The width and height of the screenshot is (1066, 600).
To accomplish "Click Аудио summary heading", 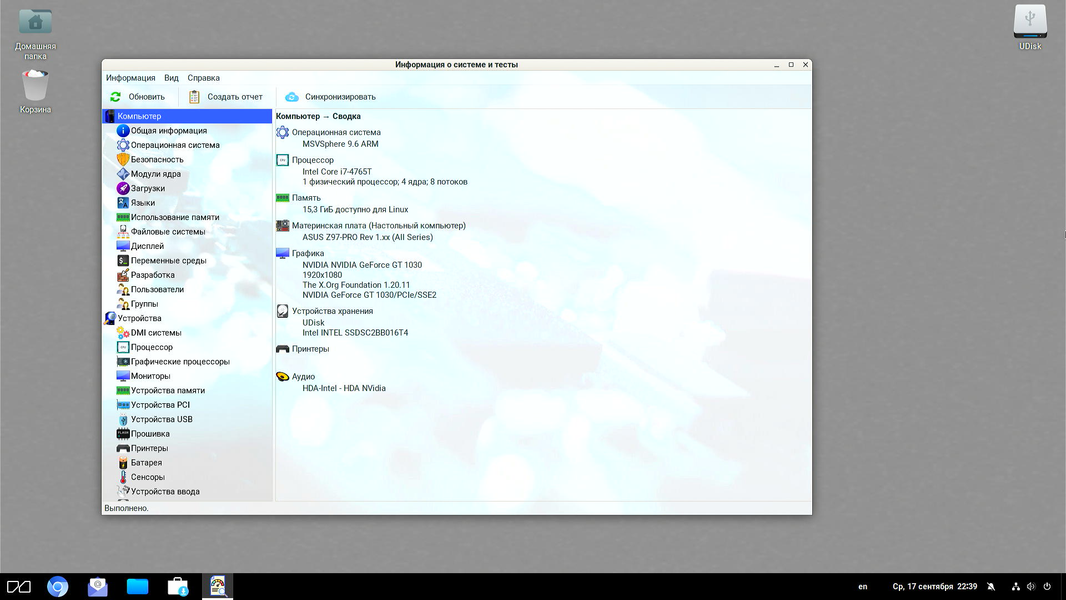I will (303, 376).
